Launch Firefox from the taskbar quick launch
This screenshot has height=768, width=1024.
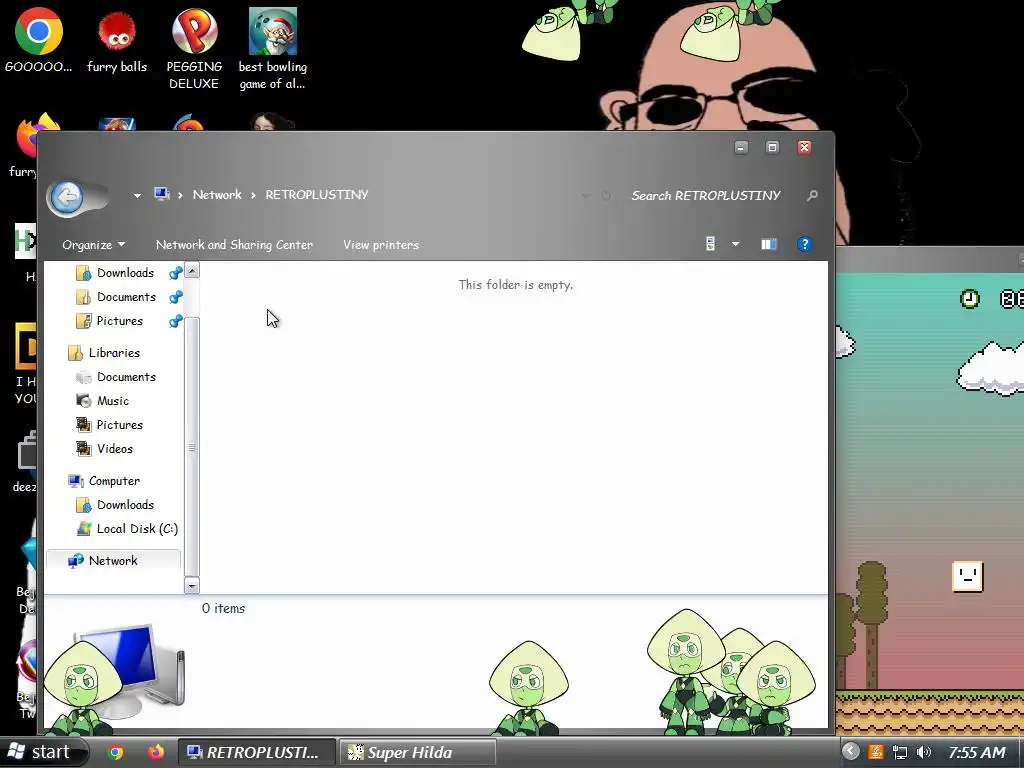click(x=155, y=752)
